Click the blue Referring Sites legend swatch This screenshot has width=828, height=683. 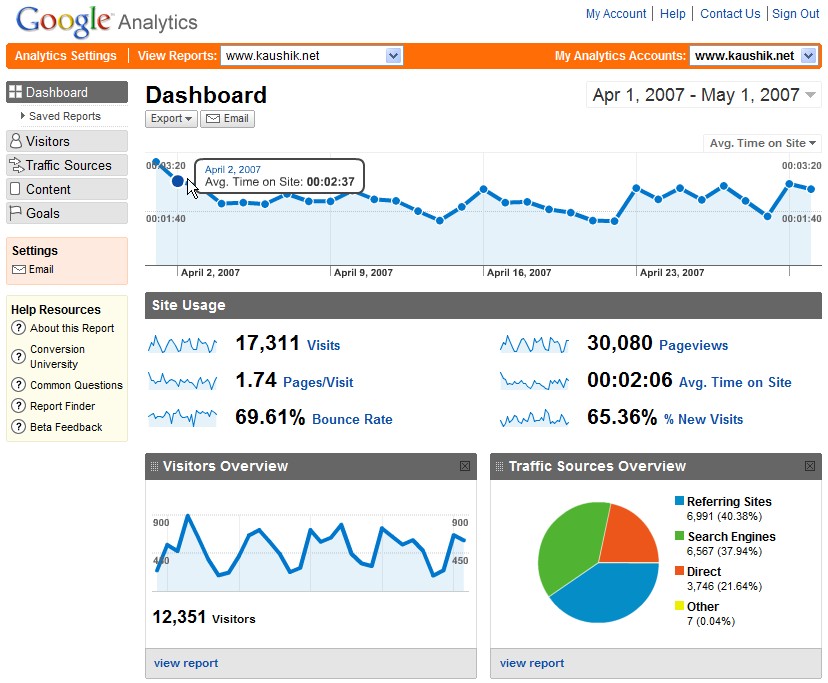(680, 502)
